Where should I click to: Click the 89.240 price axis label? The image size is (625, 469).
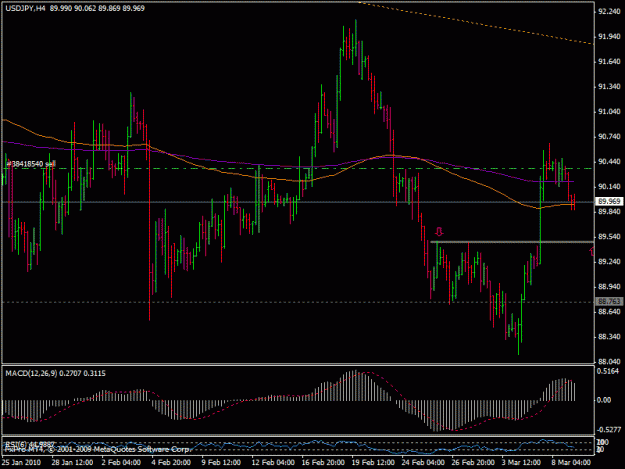coord(609,262)
